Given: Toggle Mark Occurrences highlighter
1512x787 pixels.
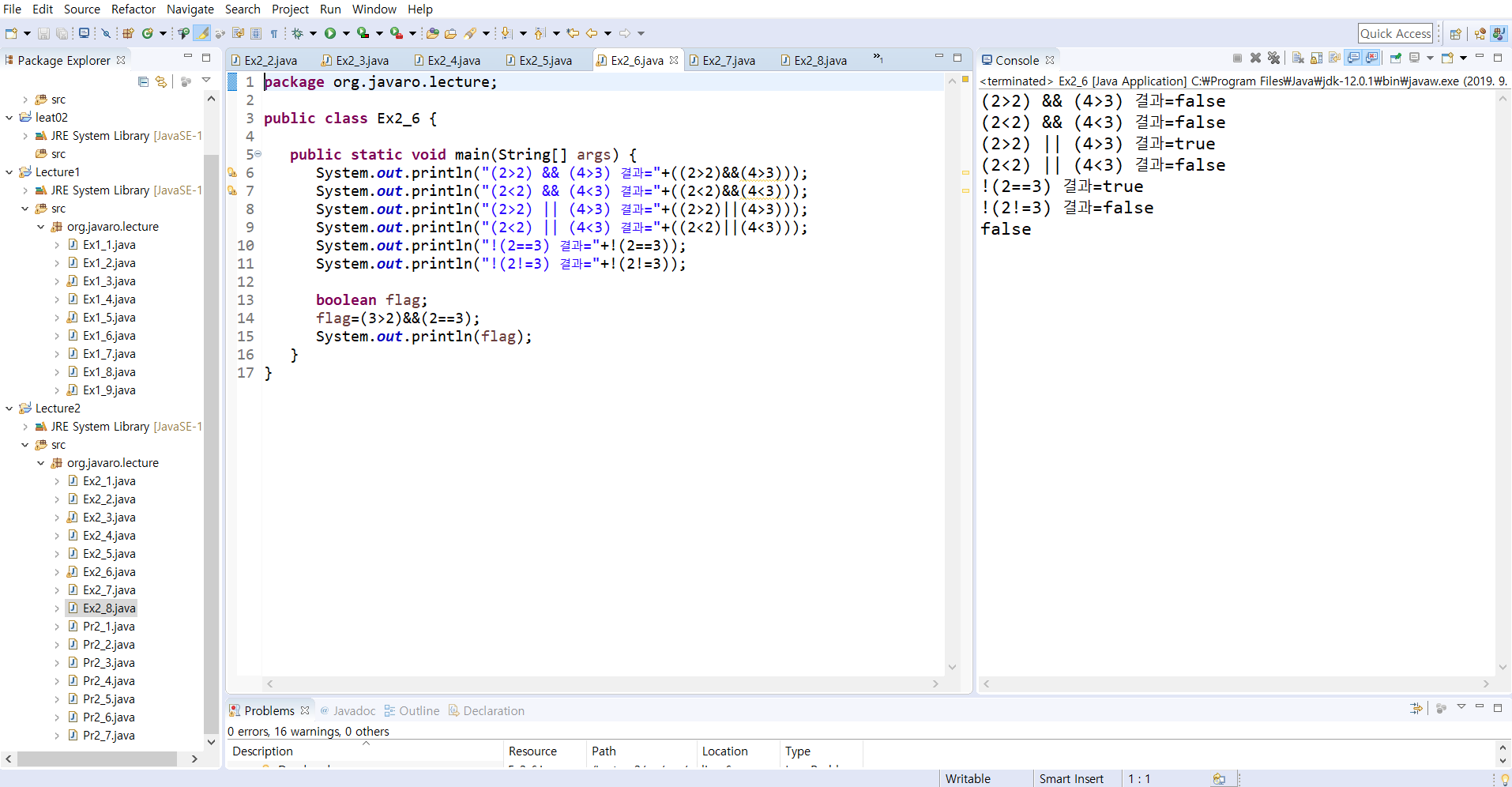Looking at the screenshot, I should click(202, 33).
